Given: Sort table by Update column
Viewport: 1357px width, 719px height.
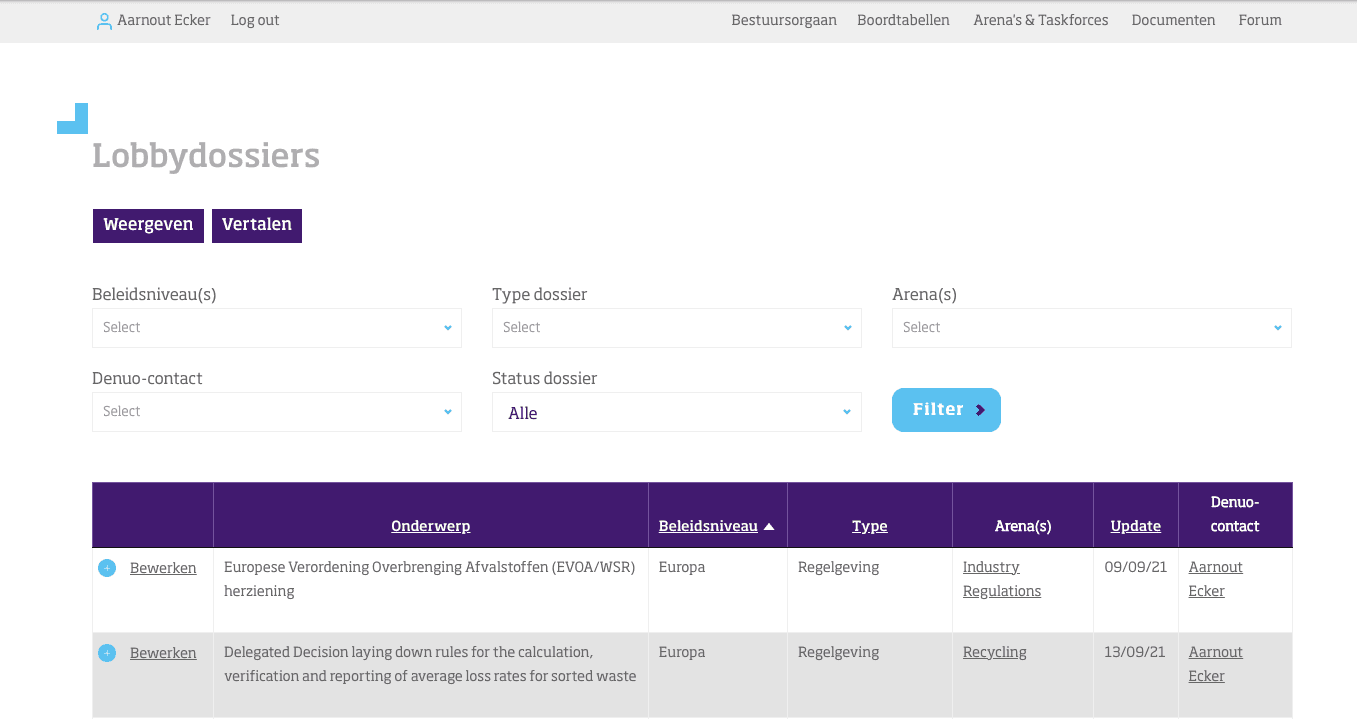Looking at the screenshot, I should click(1136, 526).
